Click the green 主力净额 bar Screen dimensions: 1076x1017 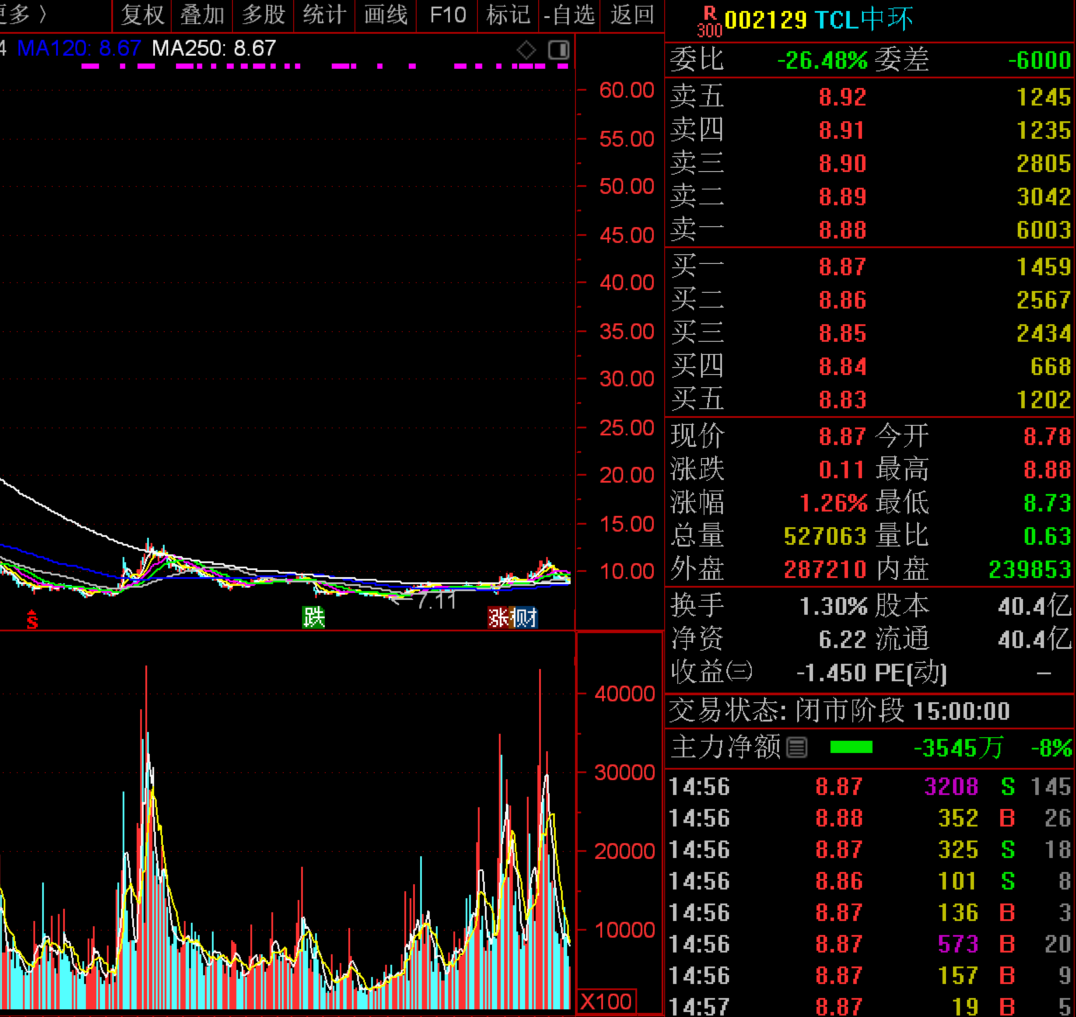851,747
